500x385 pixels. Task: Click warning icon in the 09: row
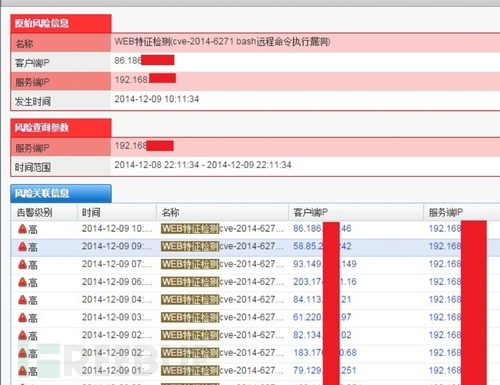coord(22,247)
